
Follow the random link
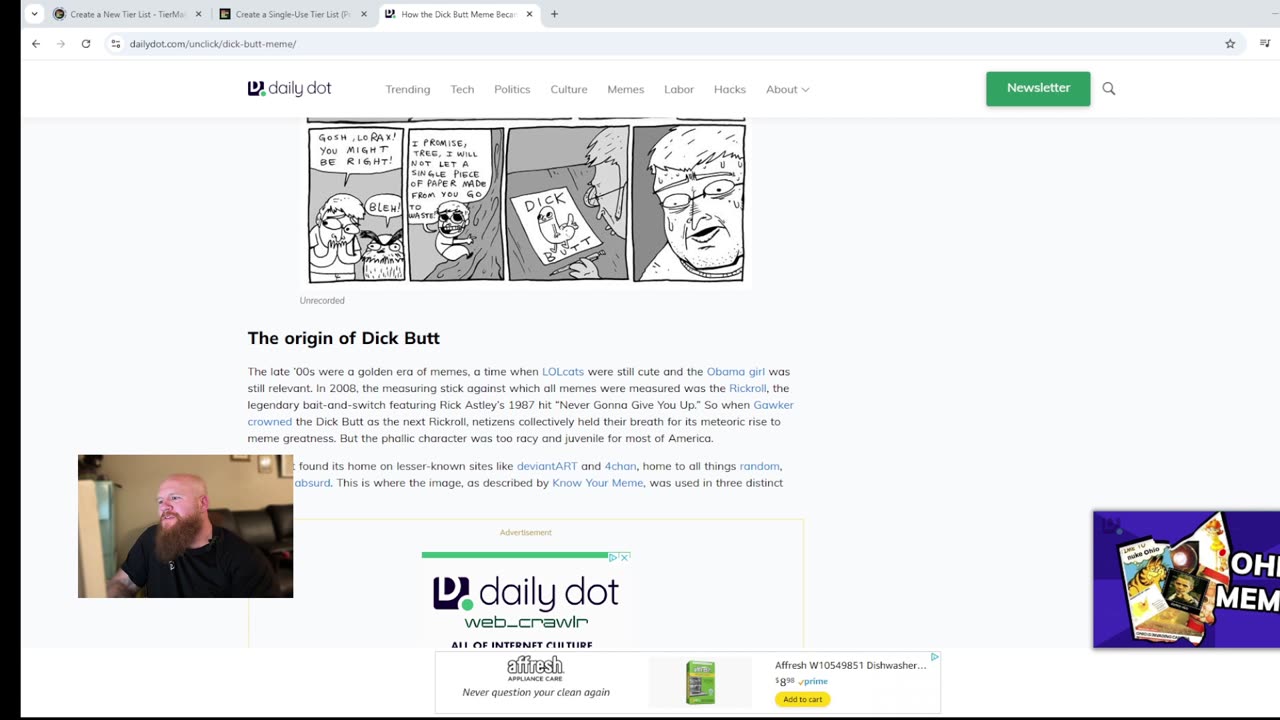pos(760,466)
